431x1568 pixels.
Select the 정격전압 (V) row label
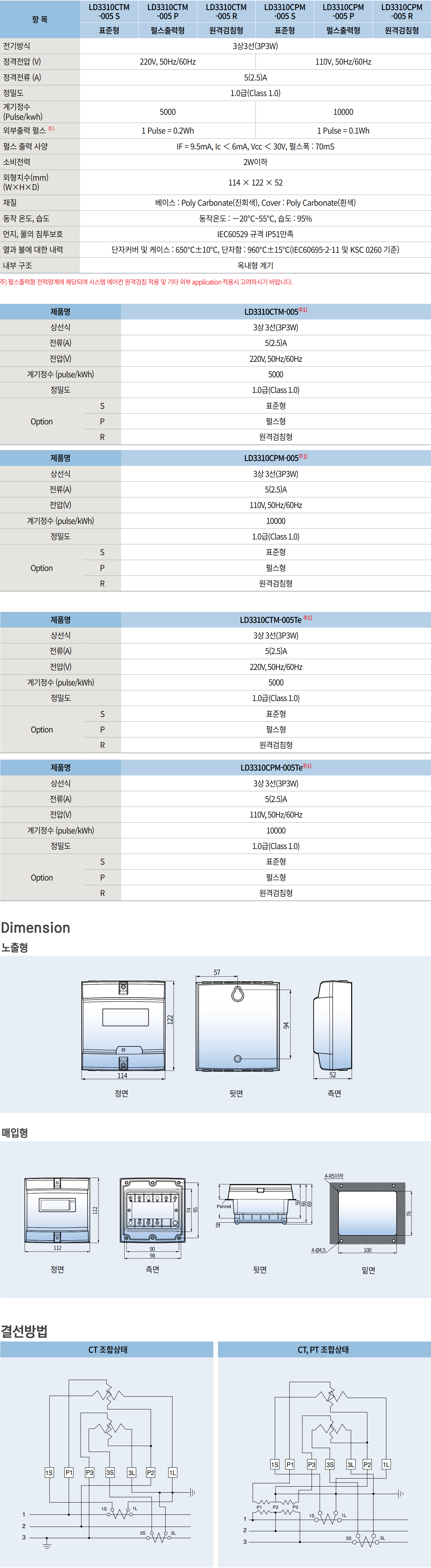22,61
